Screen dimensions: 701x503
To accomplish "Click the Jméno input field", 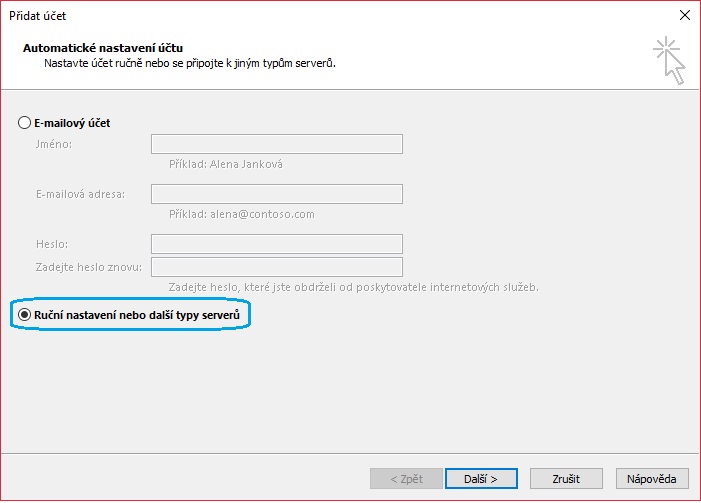I will [276, 145].
